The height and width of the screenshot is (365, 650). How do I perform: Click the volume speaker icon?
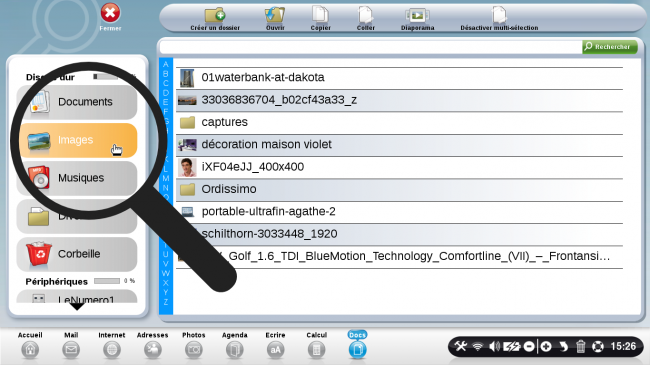494,346
